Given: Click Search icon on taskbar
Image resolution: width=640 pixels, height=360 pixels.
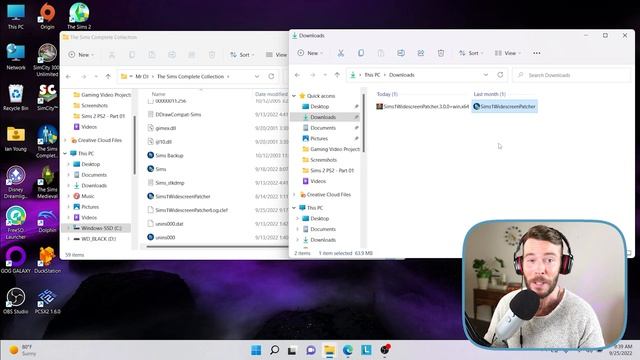Looking at the screenshot, I should click(x=274, y=350).
